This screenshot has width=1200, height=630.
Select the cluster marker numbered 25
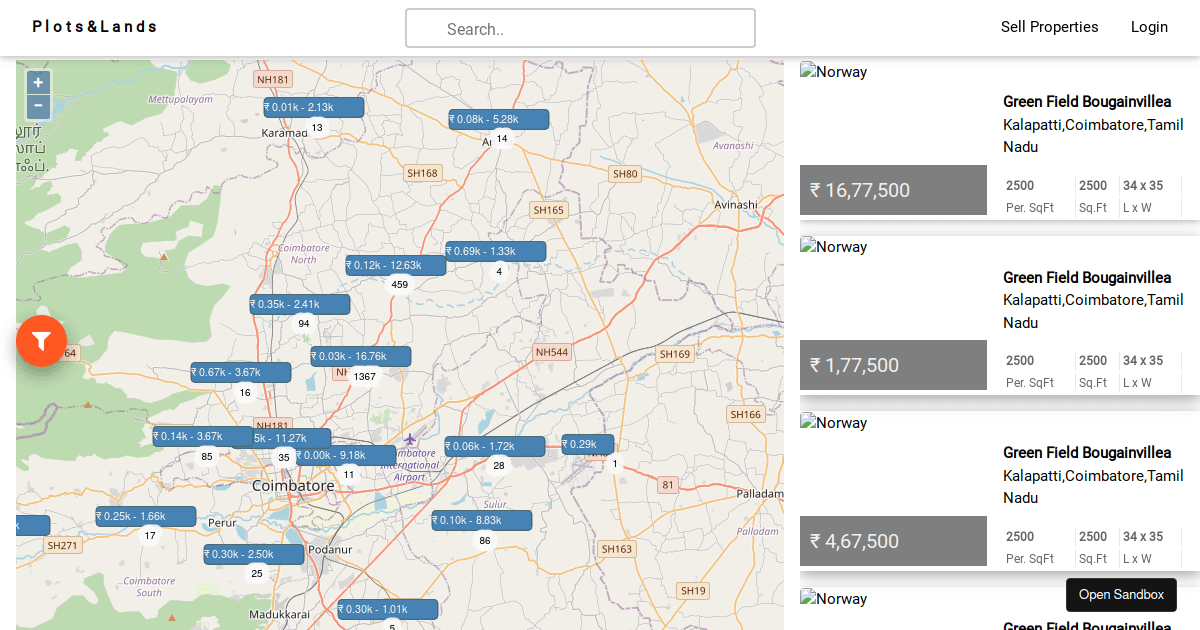(x=257, y=574)
